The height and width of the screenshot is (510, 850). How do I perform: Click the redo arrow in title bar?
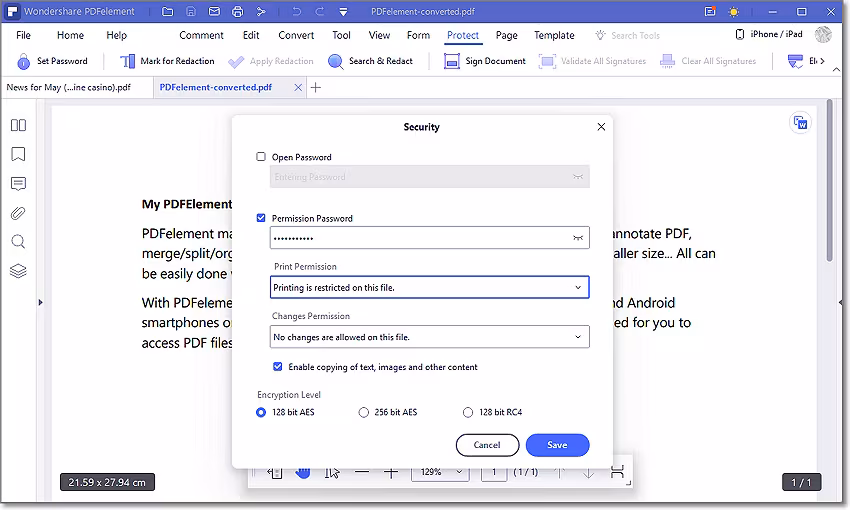coord(320,11)
